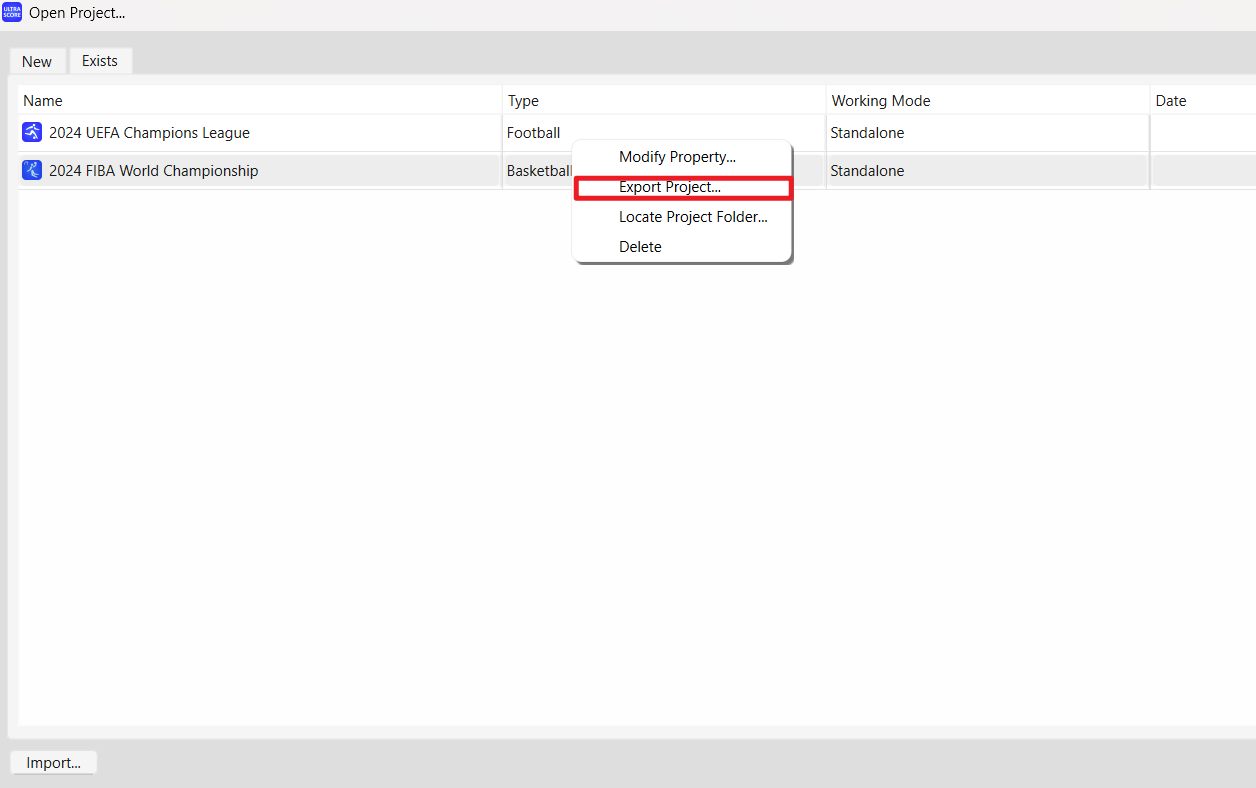
Task: Click the basketball icon beside FIBA World Championship
Action: click(x=32, y=171)
